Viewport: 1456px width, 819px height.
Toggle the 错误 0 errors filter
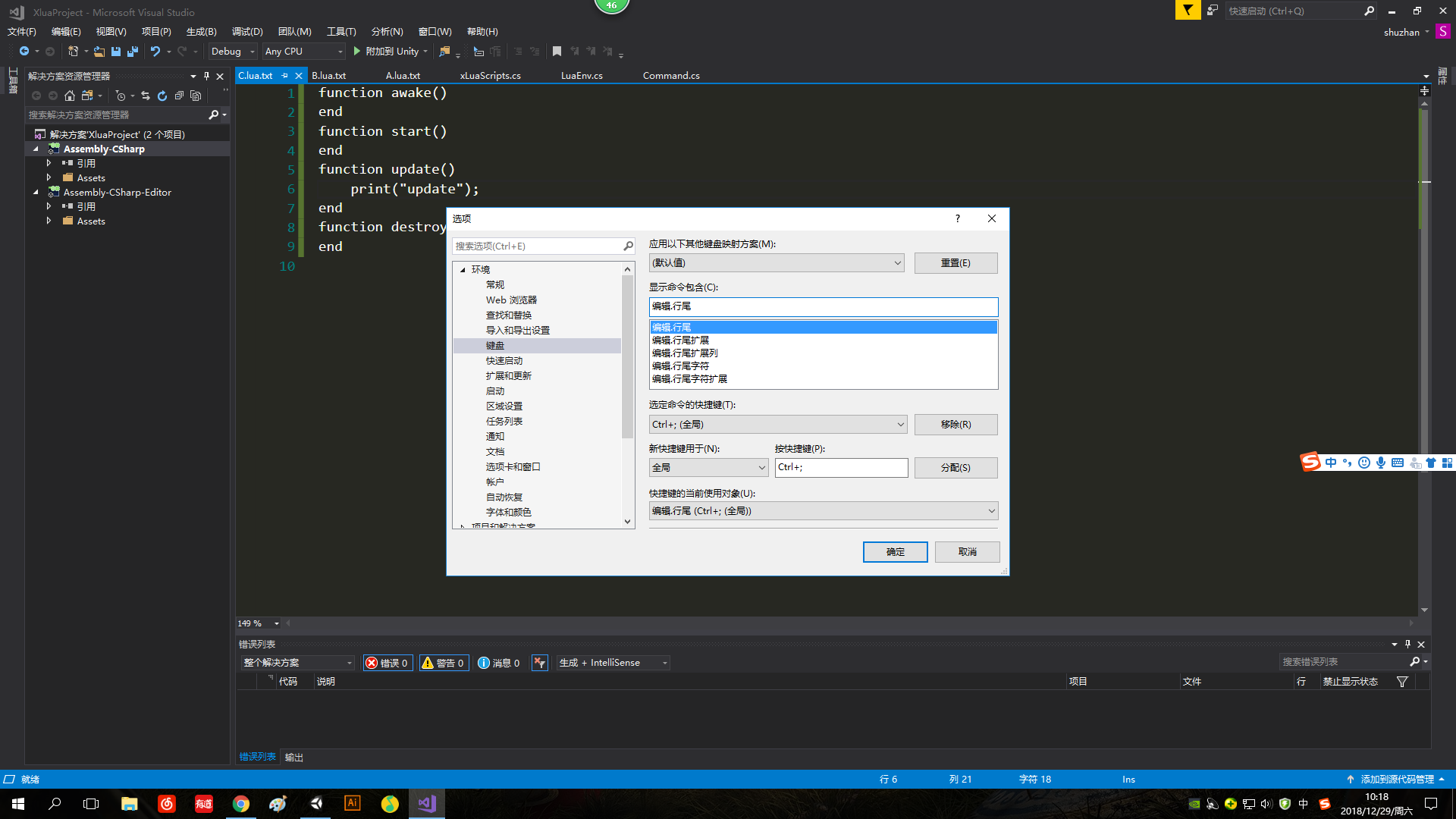388,663
